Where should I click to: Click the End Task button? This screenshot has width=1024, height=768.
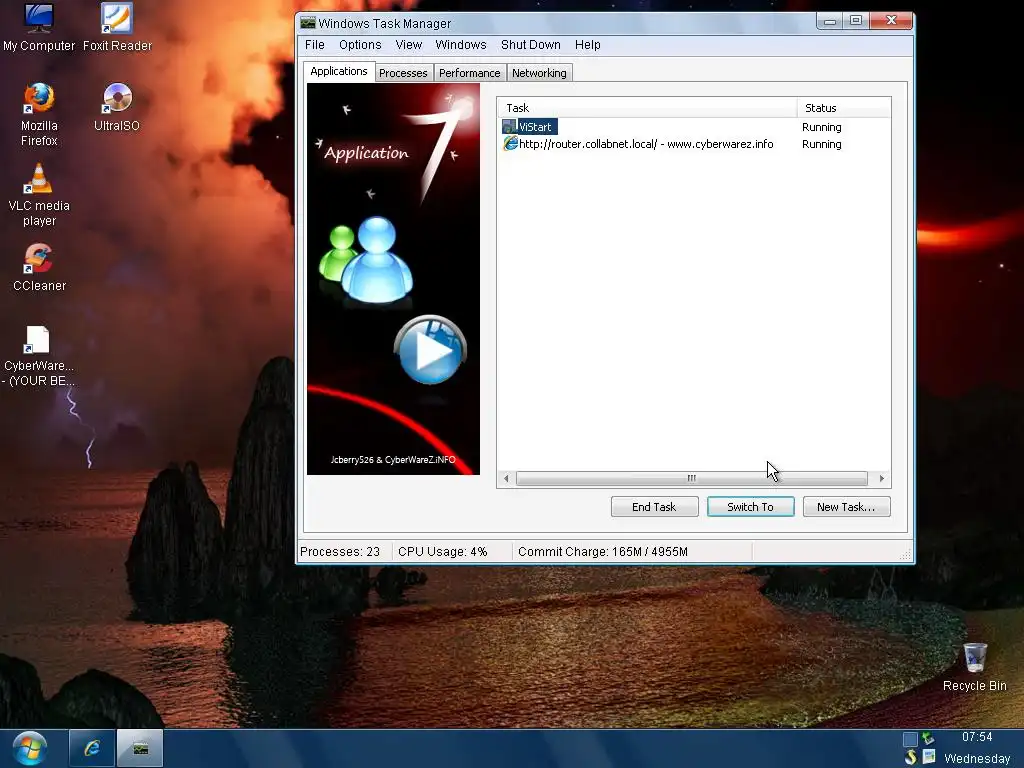[x=654, y=507]
